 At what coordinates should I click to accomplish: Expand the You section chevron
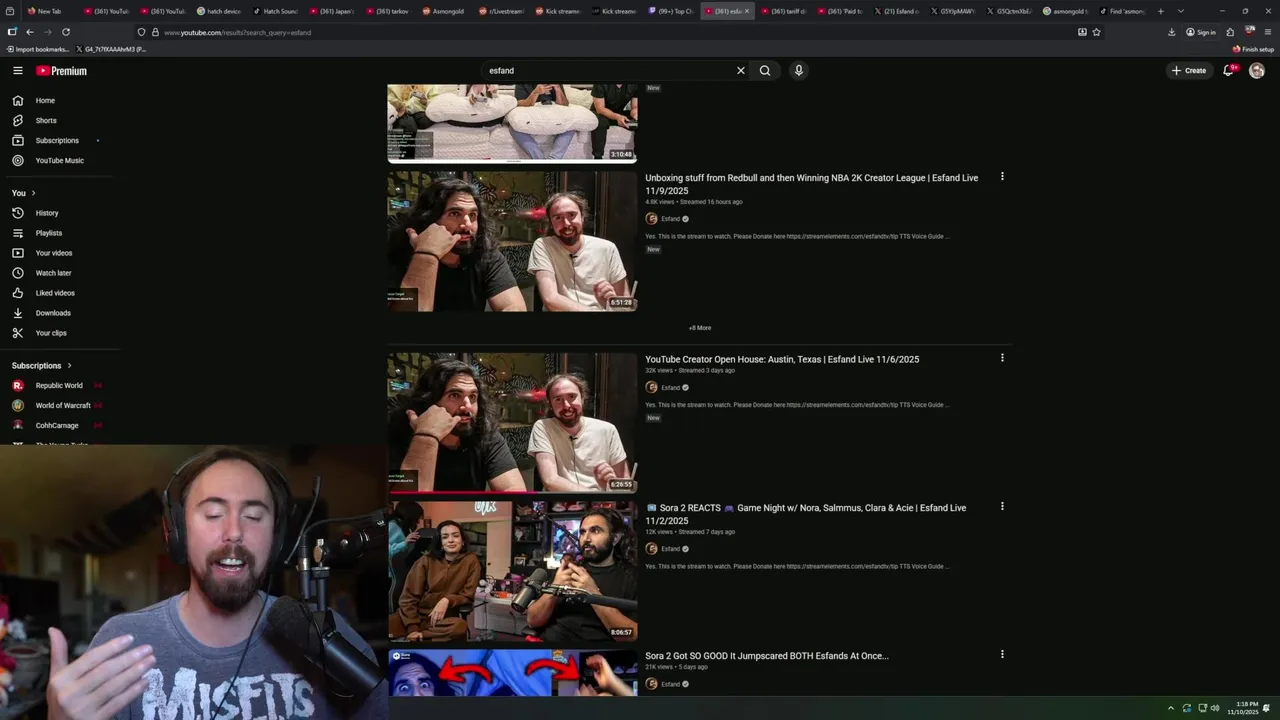point(33,193)
